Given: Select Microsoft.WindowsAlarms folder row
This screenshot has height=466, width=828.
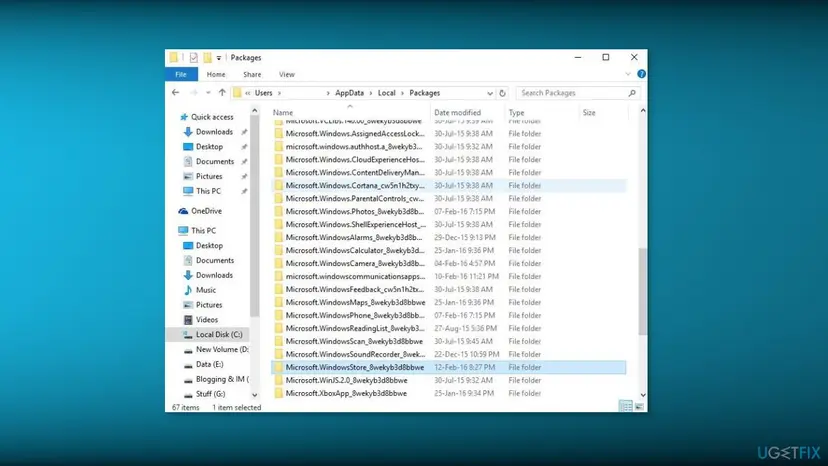Looking at the screenshot, I should pos(449,237).
